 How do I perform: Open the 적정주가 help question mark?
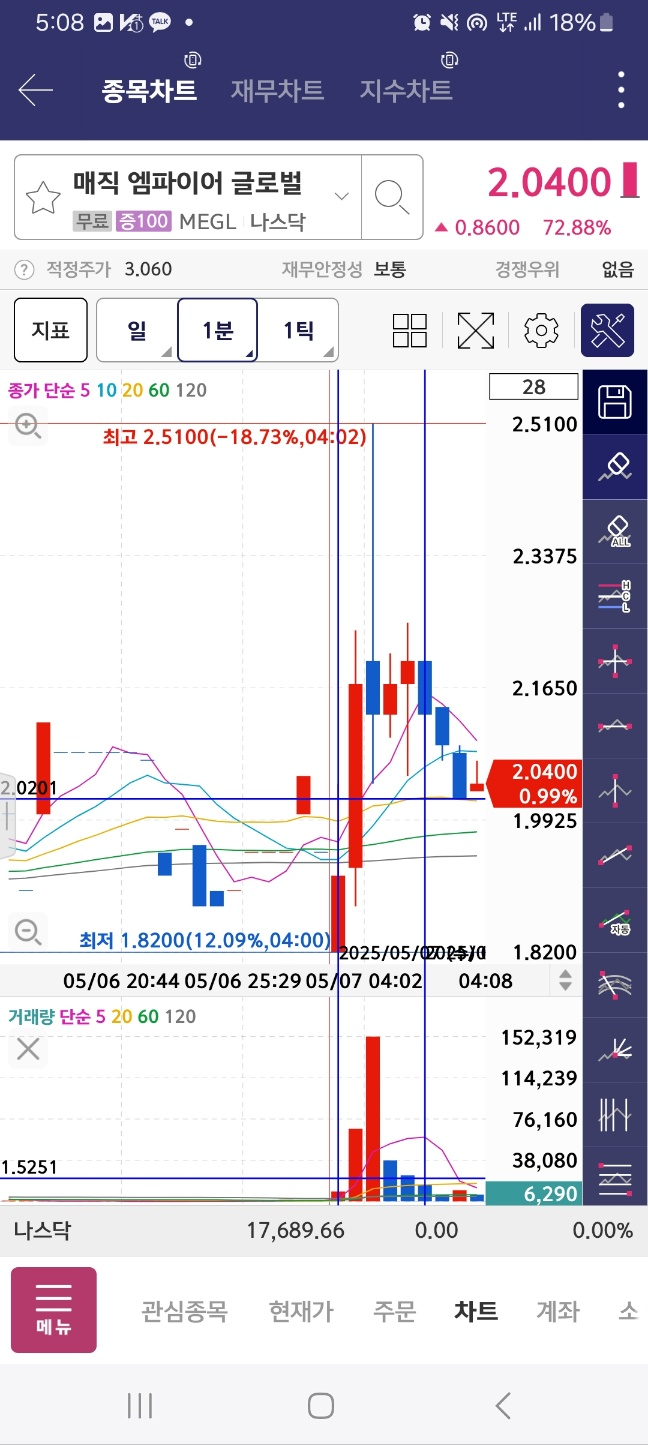click(x=24, y=269)
